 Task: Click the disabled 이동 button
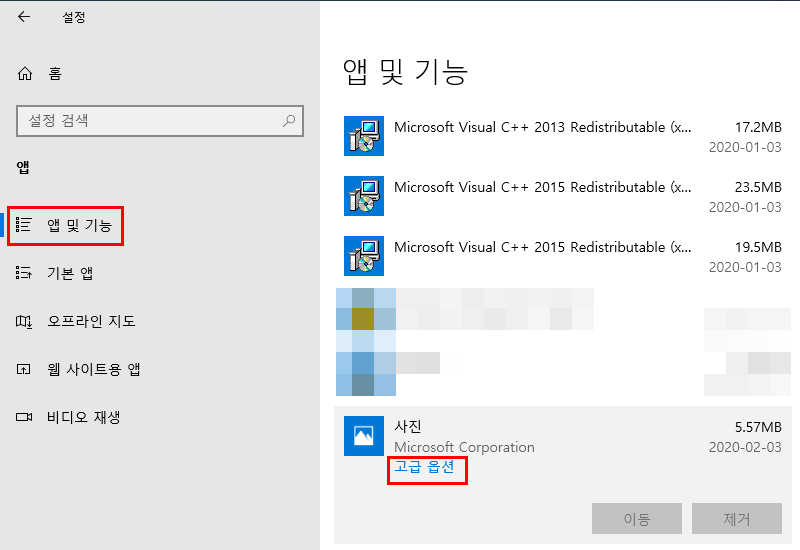(637, 518)
